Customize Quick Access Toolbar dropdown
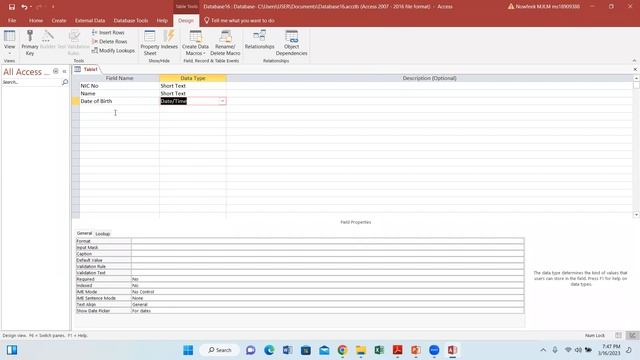Screen dimensions: 640x360 (x=53, y=7)
